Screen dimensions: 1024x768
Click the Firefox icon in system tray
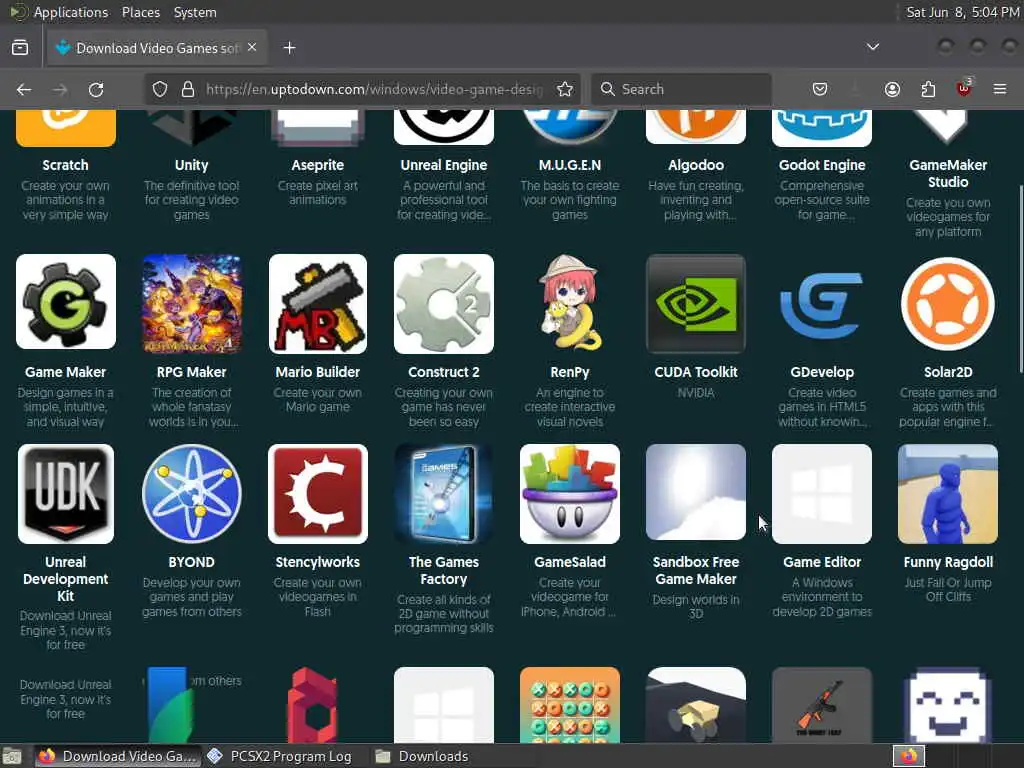coord(909,756)
